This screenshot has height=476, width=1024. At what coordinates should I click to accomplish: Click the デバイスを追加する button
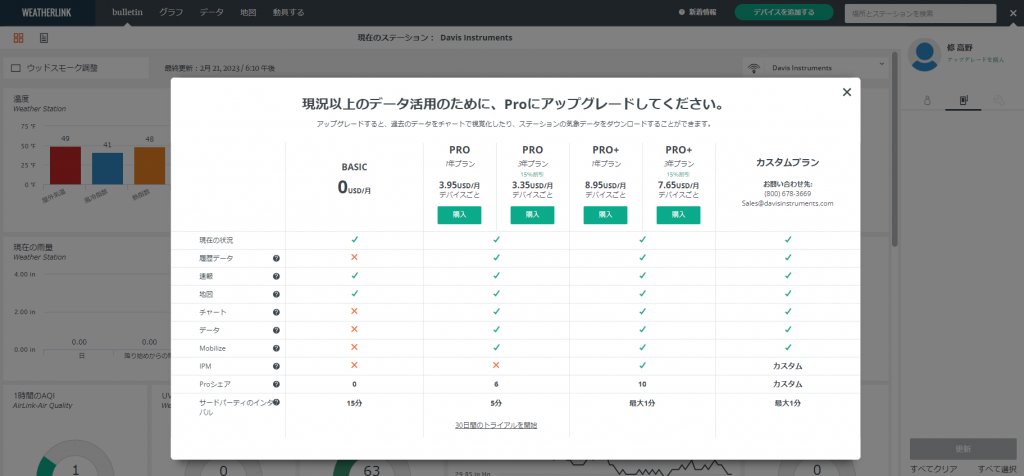[784, 12]
